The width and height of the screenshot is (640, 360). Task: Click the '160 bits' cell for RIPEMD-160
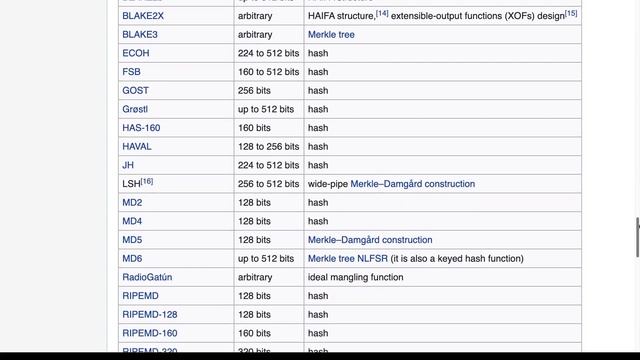click(x=269, y=333)
